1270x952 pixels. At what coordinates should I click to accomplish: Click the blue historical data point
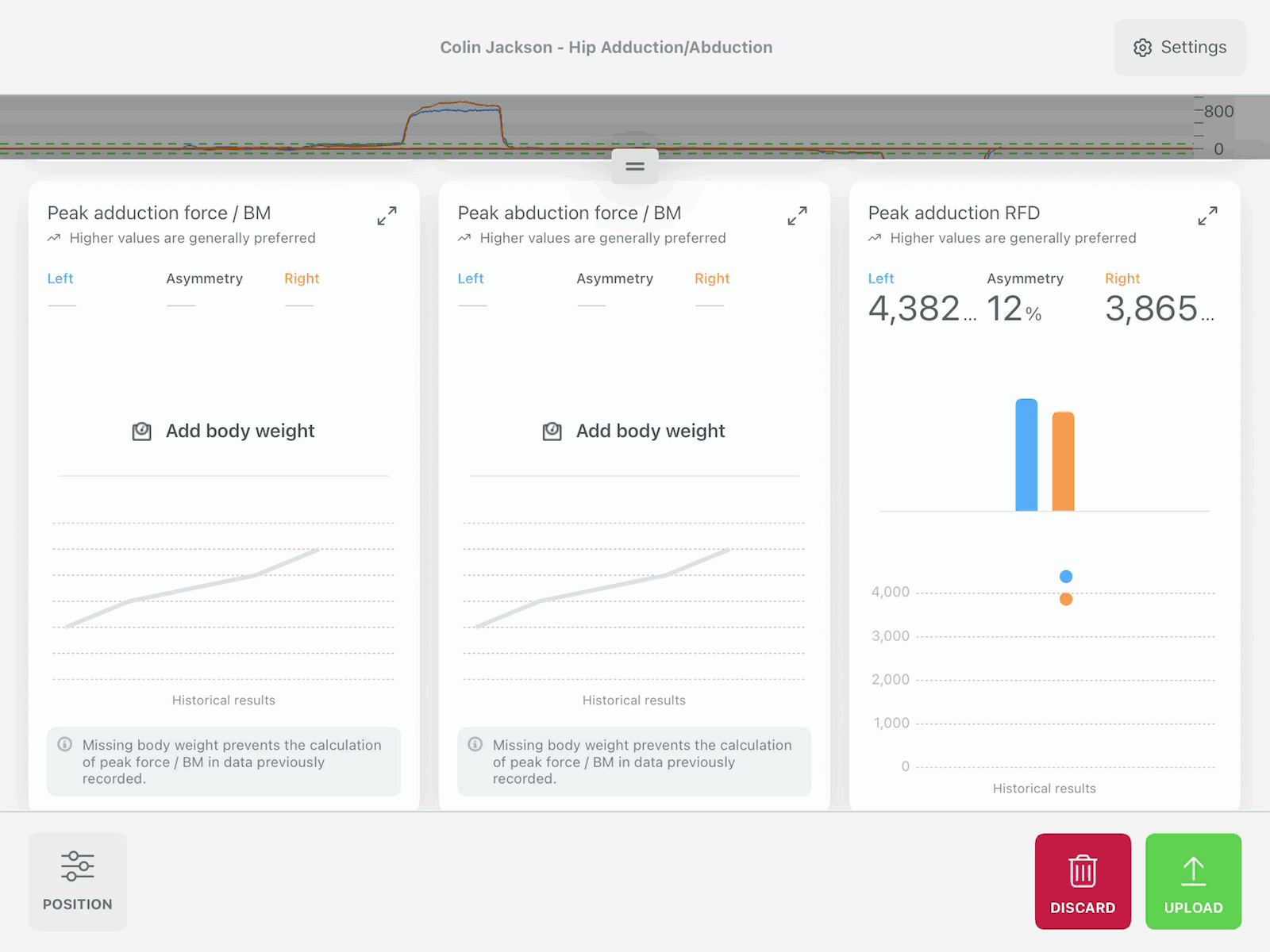pos(1066,576)
